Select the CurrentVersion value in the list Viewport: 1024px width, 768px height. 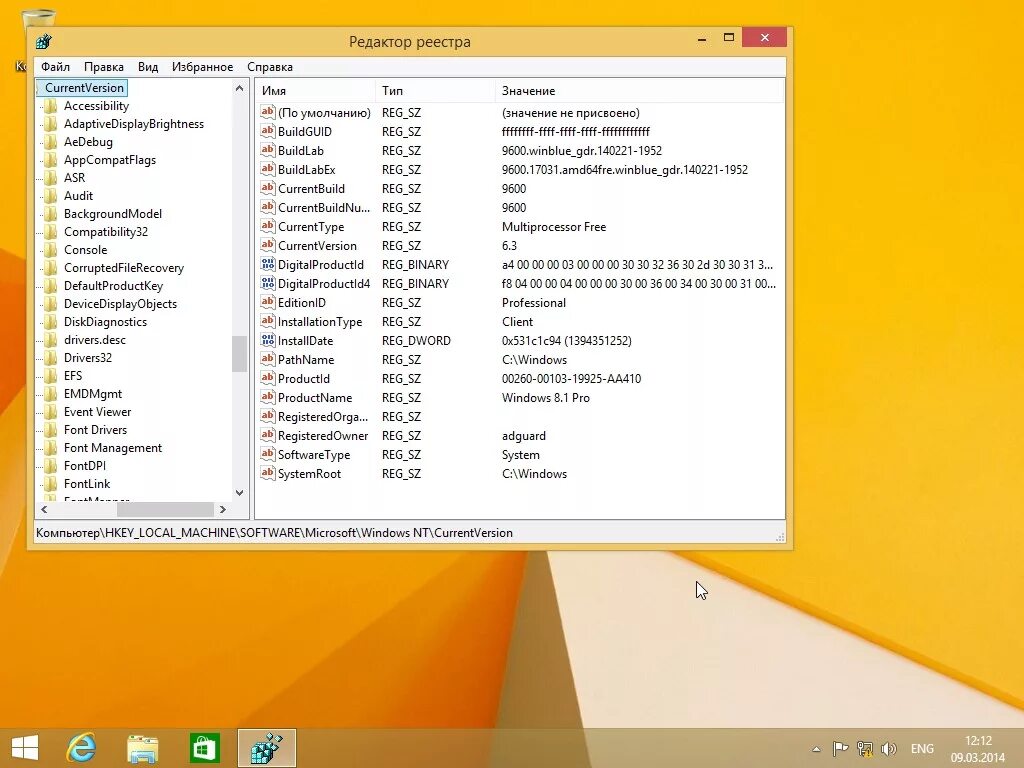pos(317,246)
